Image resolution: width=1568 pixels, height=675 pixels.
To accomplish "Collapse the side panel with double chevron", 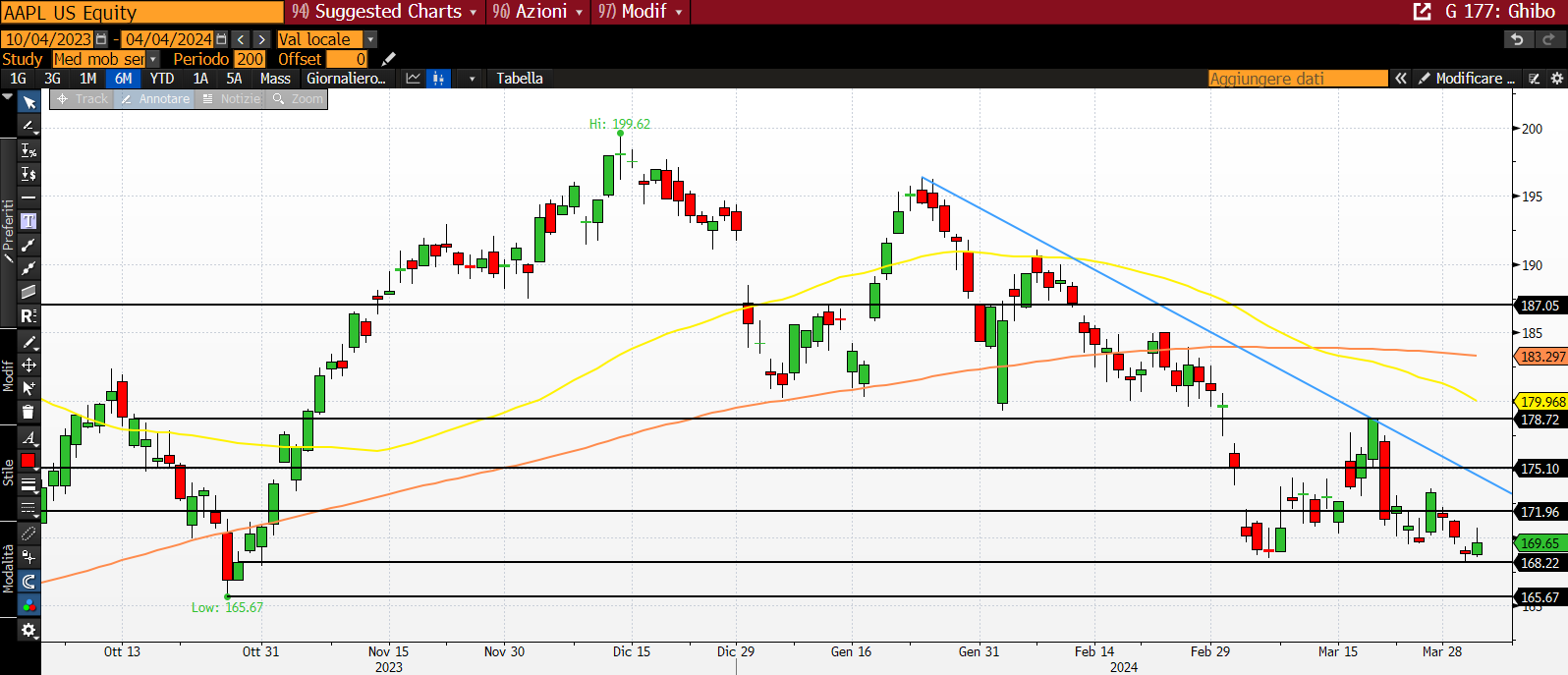I will point(1401,79).
